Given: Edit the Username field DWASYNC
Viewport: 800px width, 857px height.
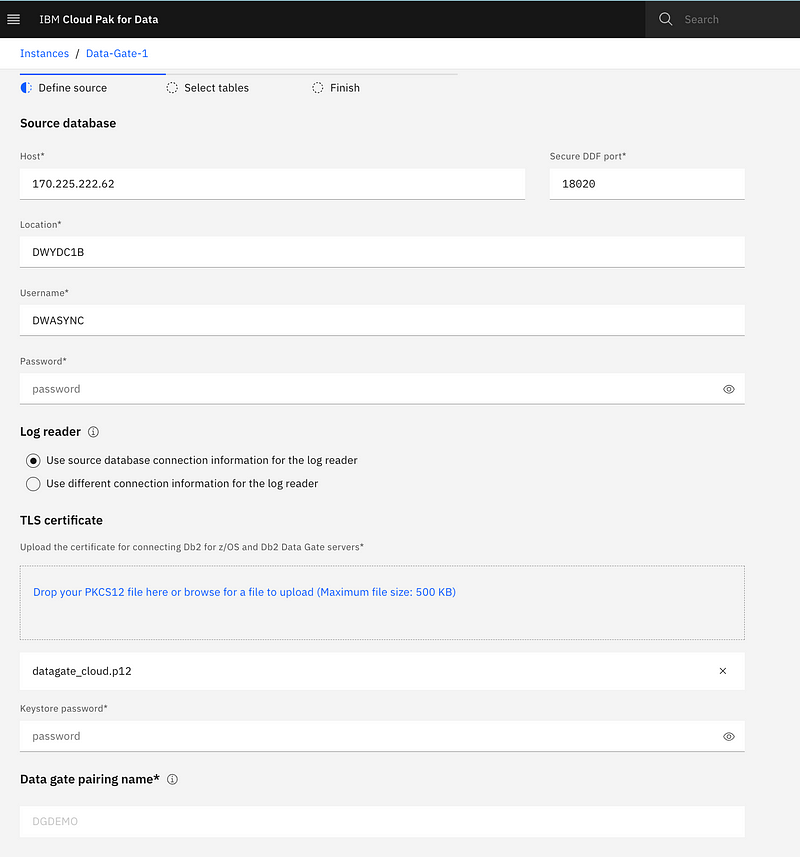Looking at the screenshot, I should pos(382,320).
